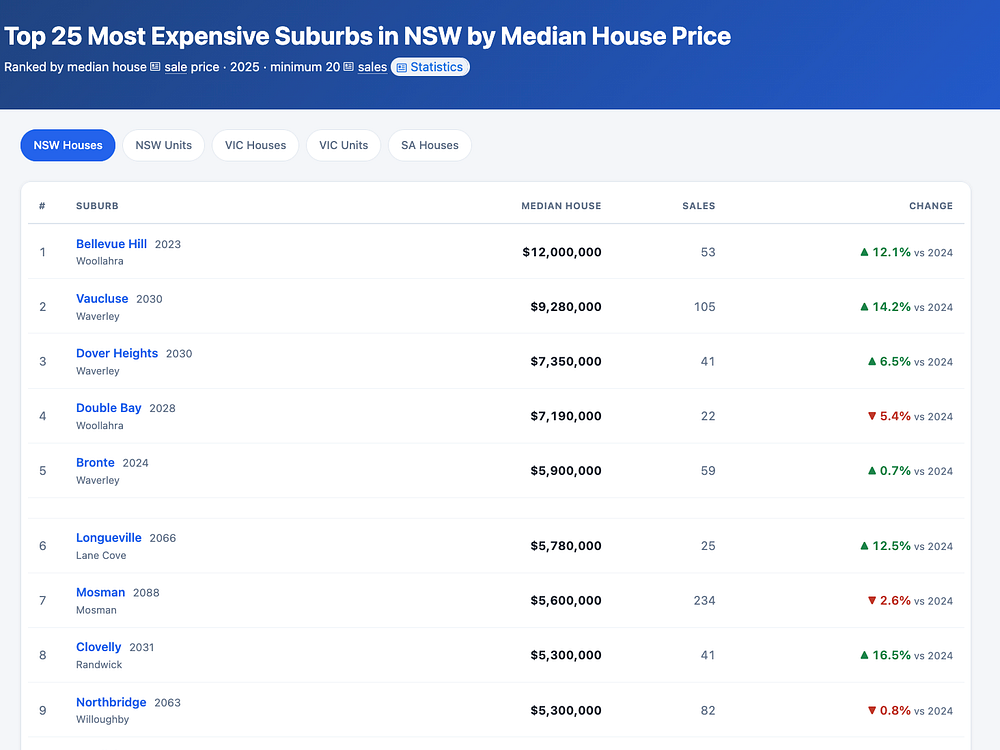Open the Double Bay link

click(x=108, y=408)
